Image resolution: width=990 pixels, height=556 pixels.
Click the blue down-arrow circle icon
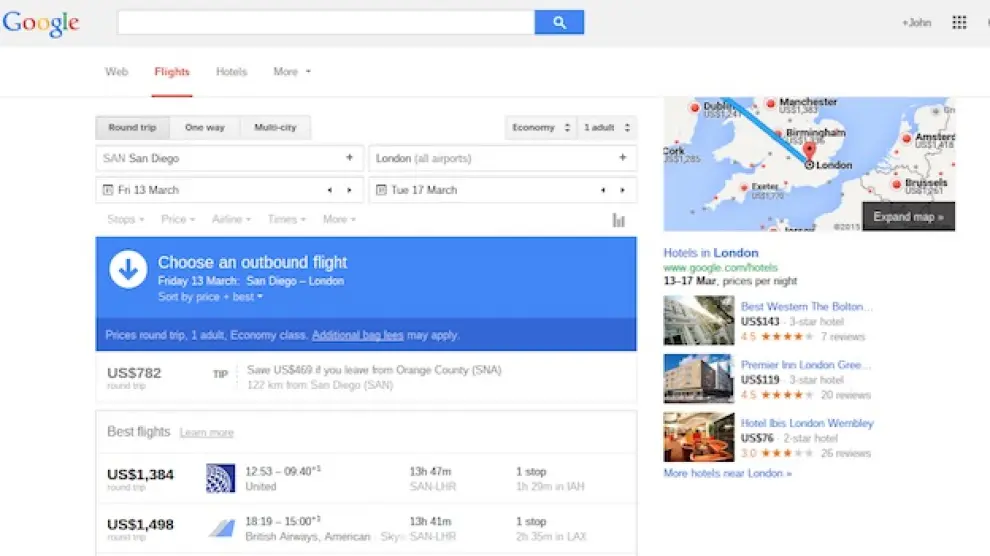coord(128,270)
